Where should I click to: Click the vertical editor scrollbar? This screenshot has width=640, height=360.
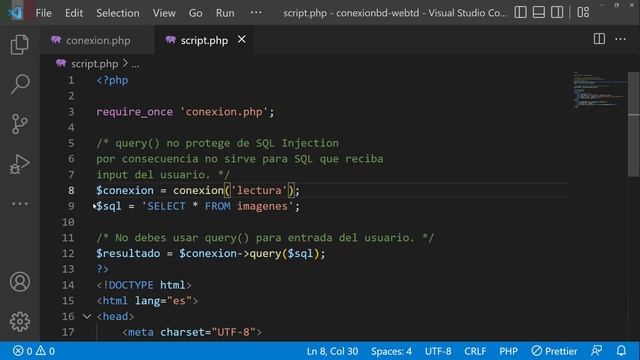[633, 124]
